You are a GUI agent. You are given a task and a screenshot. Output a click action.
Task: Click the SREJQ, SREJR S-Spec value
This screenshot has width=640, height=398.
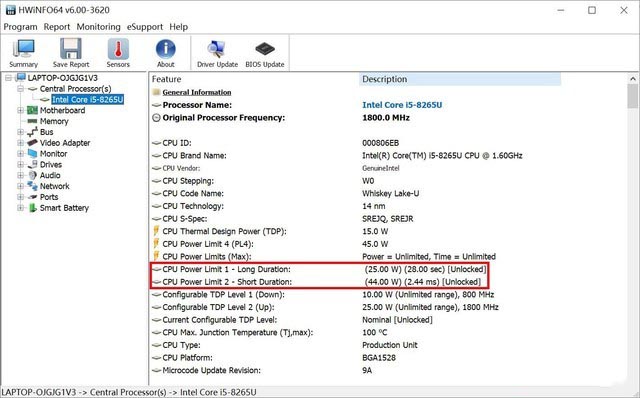(387, 218)
